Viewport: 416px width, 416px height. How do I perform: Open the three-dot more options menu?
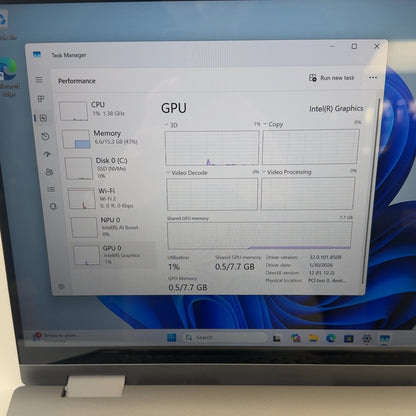[373, 77]
